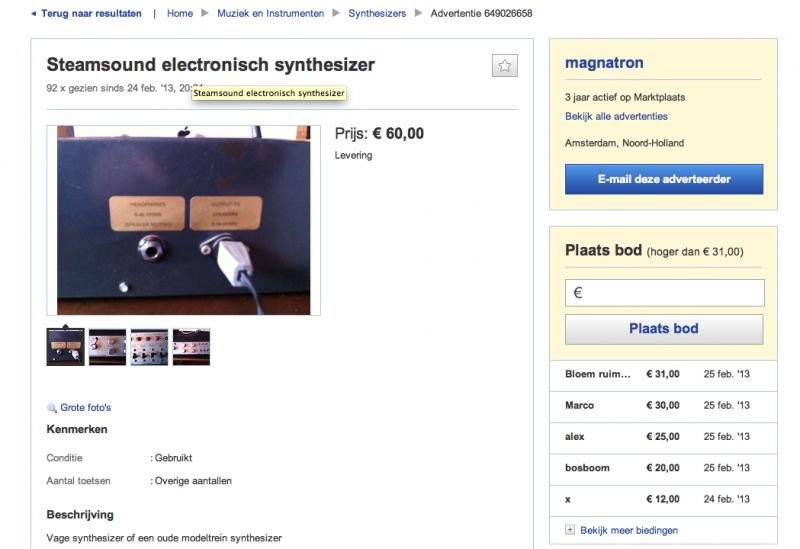
Task: Open Muziek en Instrumenten breadcrumb
Action: pos(270,14)
